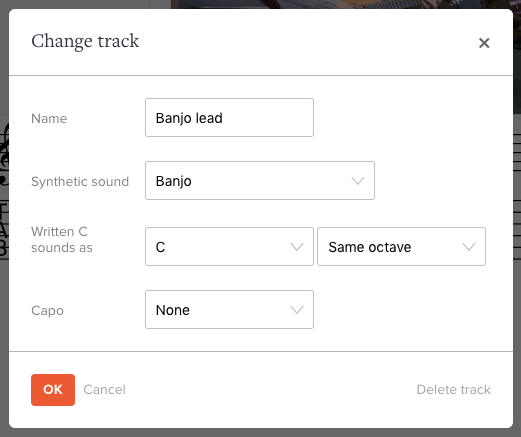Click the chevron arrow next to C
521x437 pixels.
297,247
